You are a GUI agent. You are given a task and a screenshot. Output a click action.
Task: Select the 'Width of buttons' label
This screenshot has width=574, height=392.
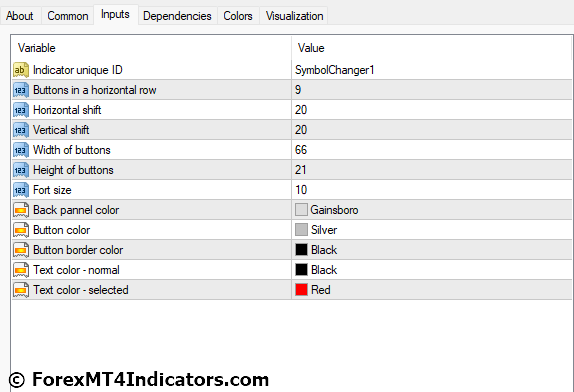coord(72,150)
